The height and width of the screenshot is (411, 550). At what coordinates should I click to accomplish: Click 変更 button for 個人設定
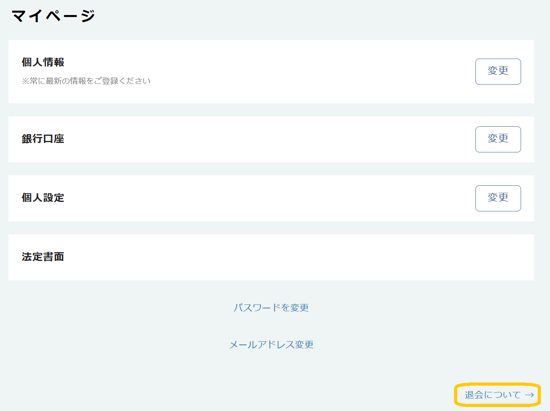click(x=498, y=198)
